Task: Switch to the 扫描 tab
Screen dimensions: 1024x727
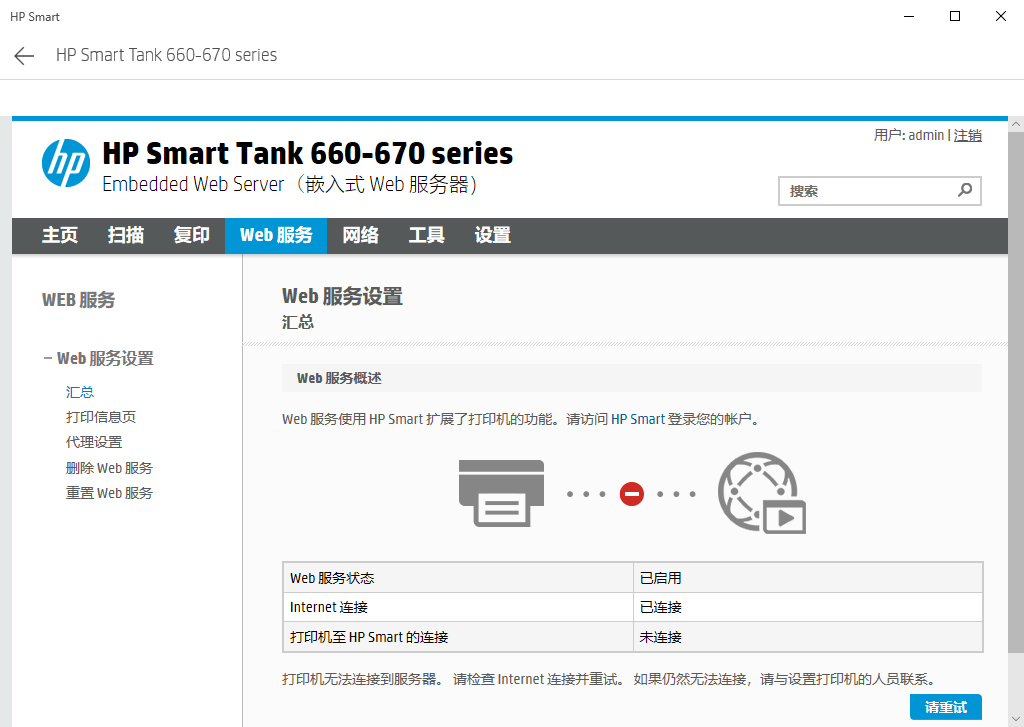Action: [124, 235]
